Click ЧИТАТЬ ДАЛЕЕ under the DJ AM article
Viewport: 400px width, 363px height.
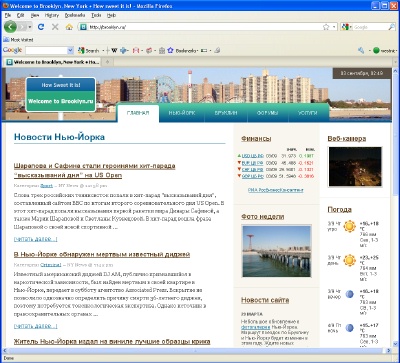coord(36,326)
